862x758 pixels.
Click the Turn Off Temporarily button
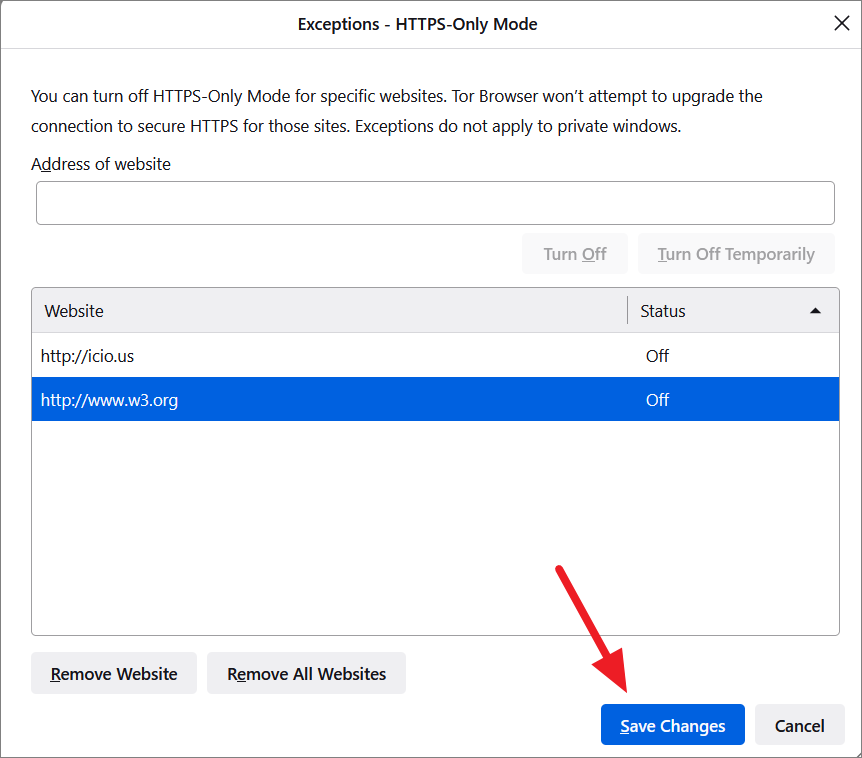[x=736, y=254]
